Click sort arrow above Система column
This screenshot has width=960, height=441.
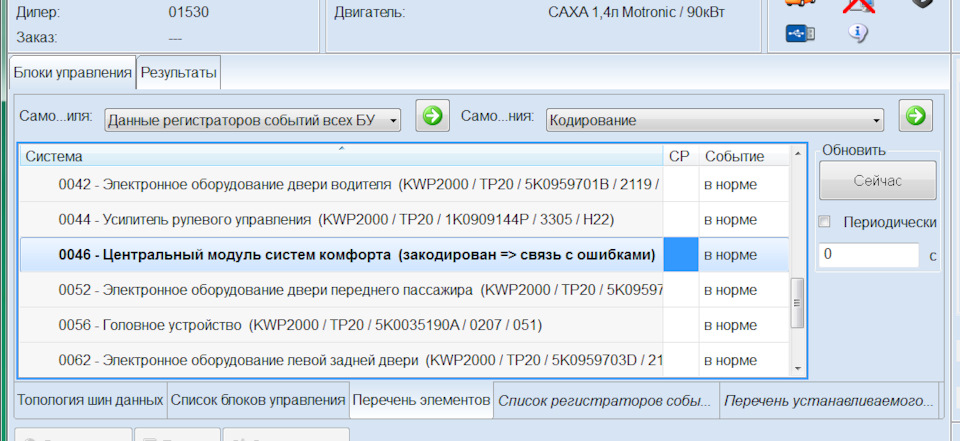(x=342, y=148)
